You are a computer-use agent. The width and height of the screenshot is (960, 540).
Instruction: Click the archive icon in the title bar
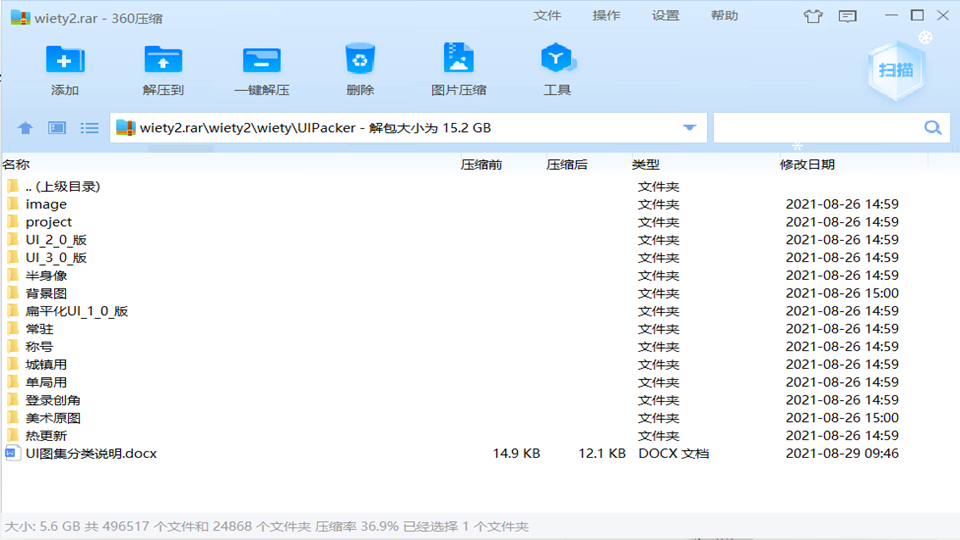point(20,17)
